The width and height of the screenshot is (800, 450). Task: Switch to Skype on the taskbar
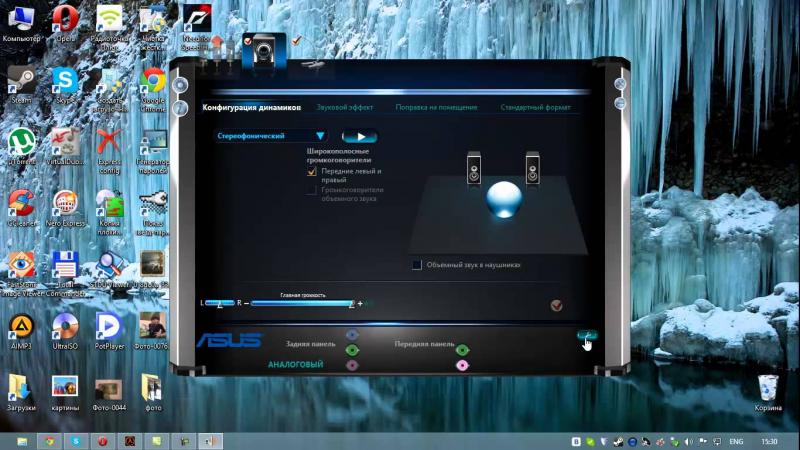coord(76,441)
